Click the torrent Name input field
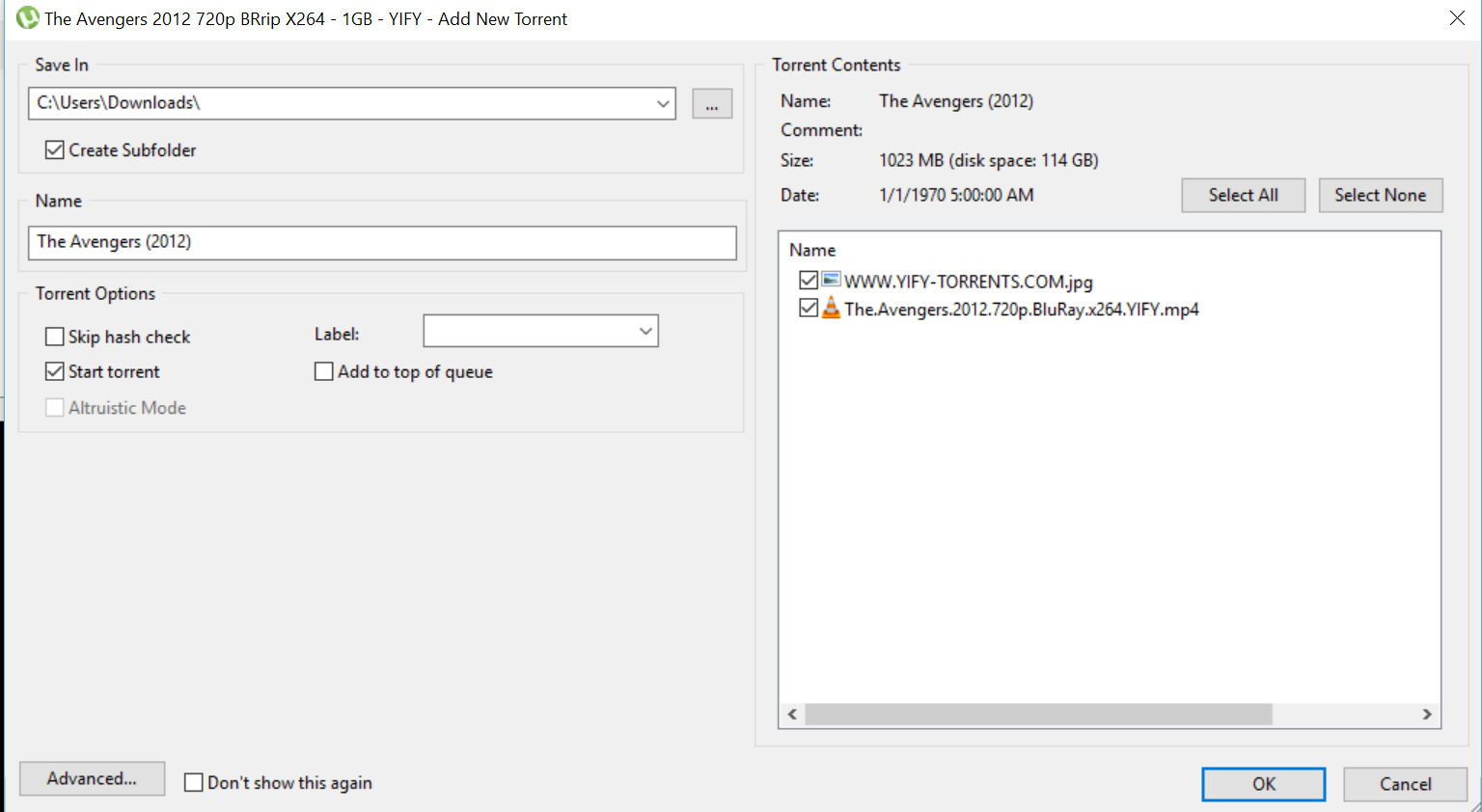The width and height of the screenshot is (1482, 812). [382, 242]
